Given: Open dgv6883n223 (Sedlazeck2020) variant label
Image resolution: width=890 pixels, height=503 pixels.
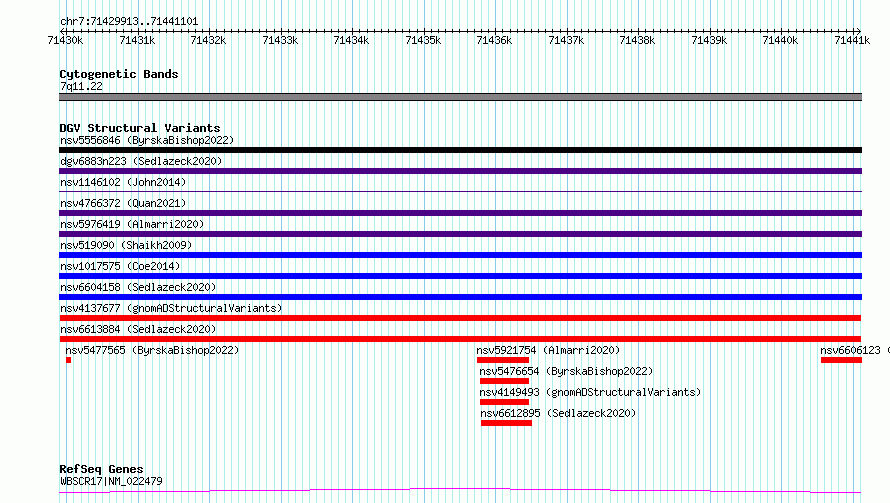Looking at the screenshot, I should tap(141, 161).
